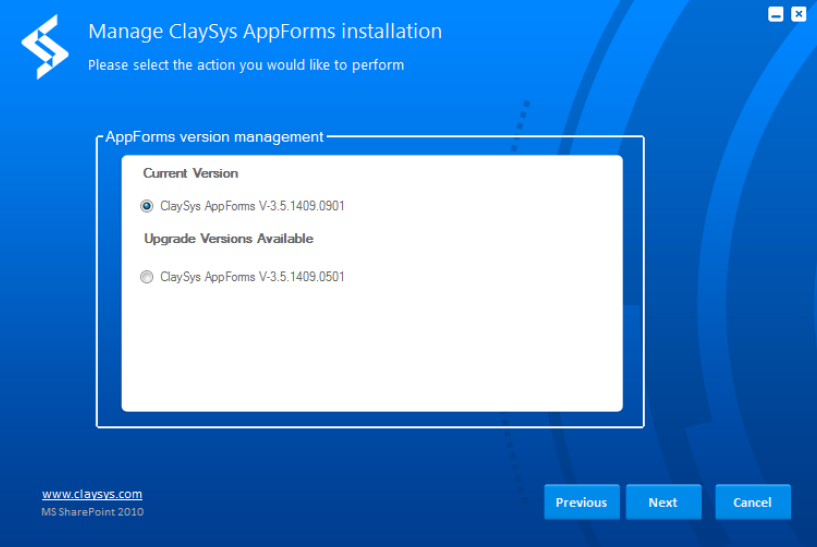Open the www.claysys.com link
817x547 pixels.
(92, 494)
